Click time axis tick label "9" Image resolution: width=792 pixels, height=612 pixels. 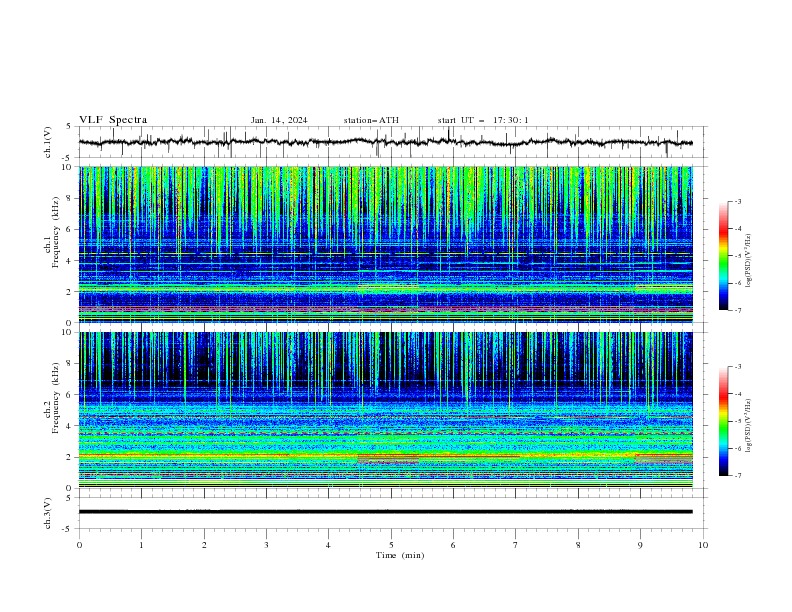coord(640,545)
